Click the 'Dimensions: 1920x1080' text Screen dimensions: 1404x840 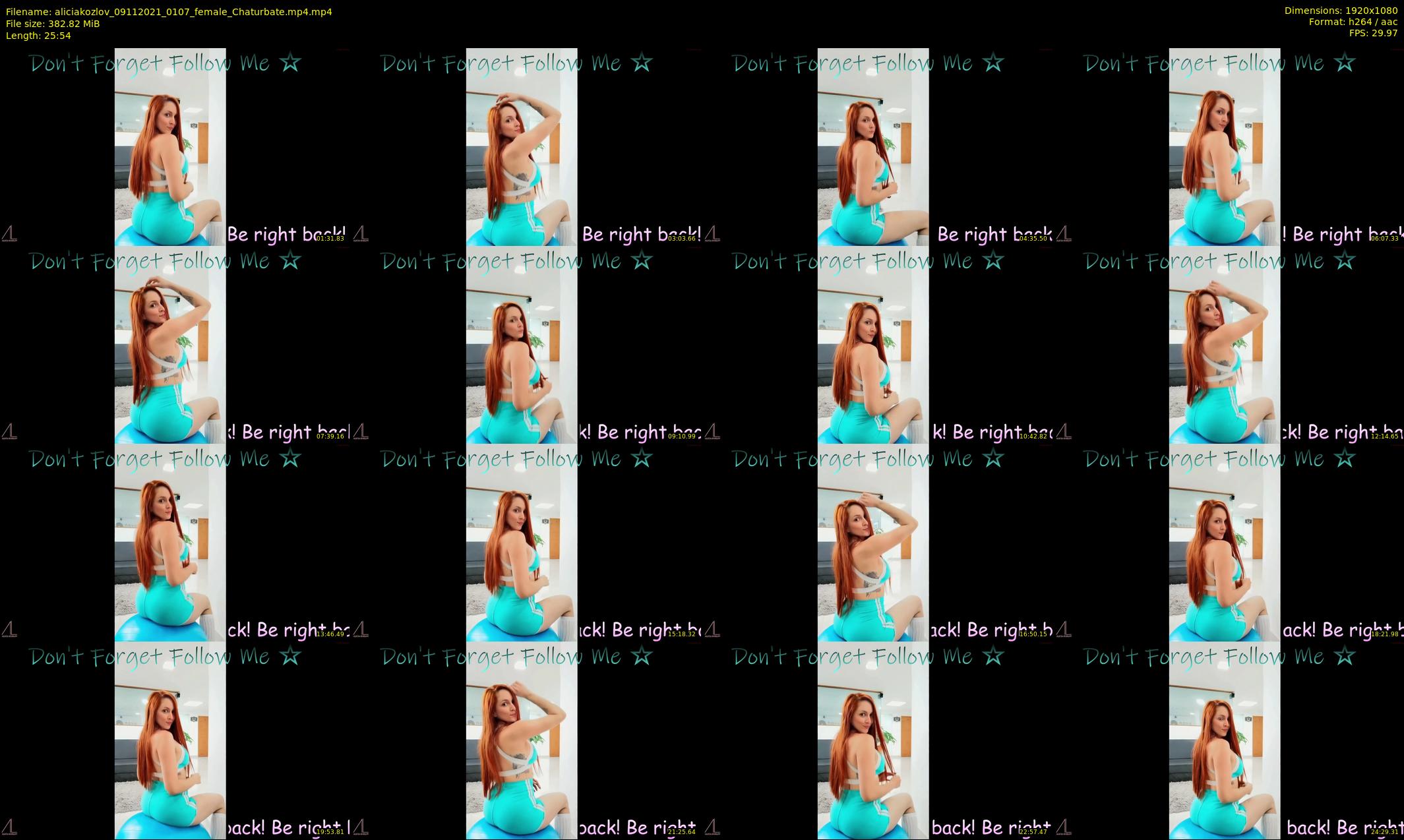pyautogui.click(x=1341, y=11)
